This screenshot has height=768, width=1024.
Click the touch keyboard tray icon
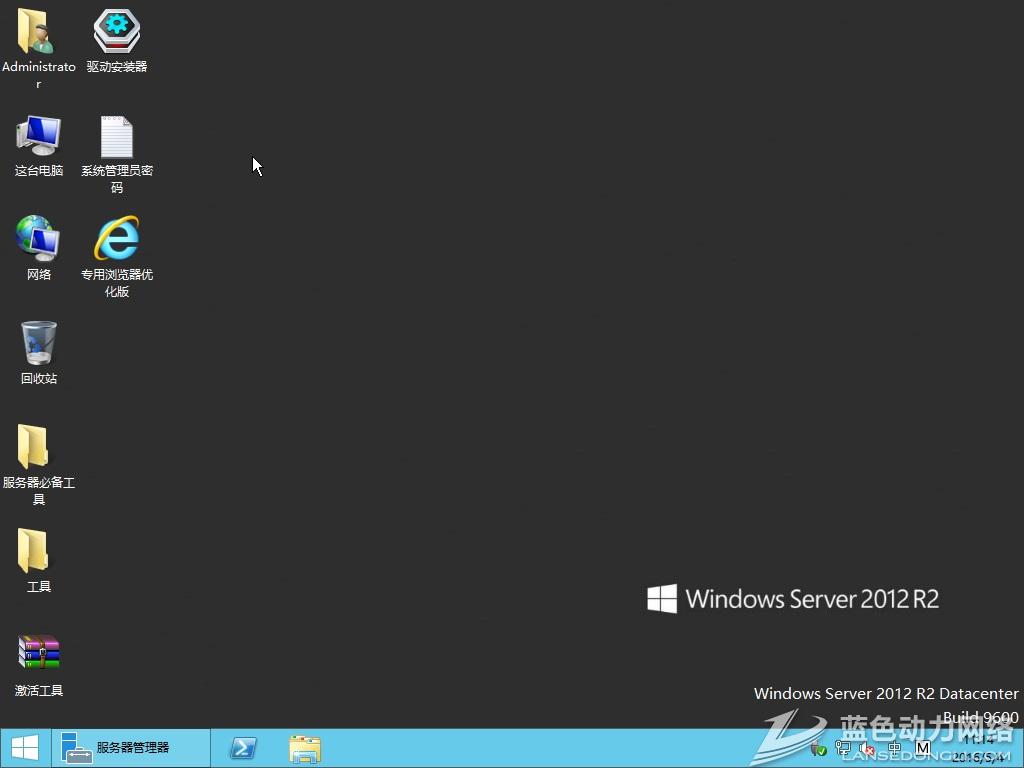[895, 748]
